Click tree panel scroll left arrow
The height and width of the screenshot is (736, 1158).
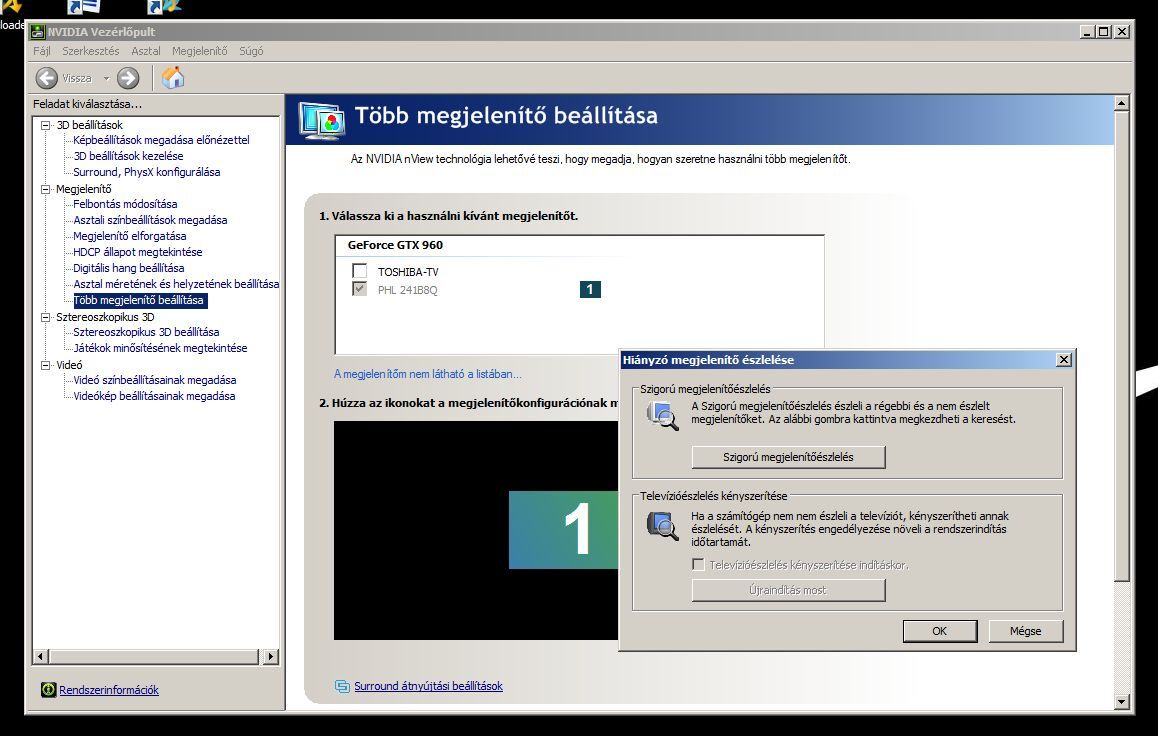point(41,656)
